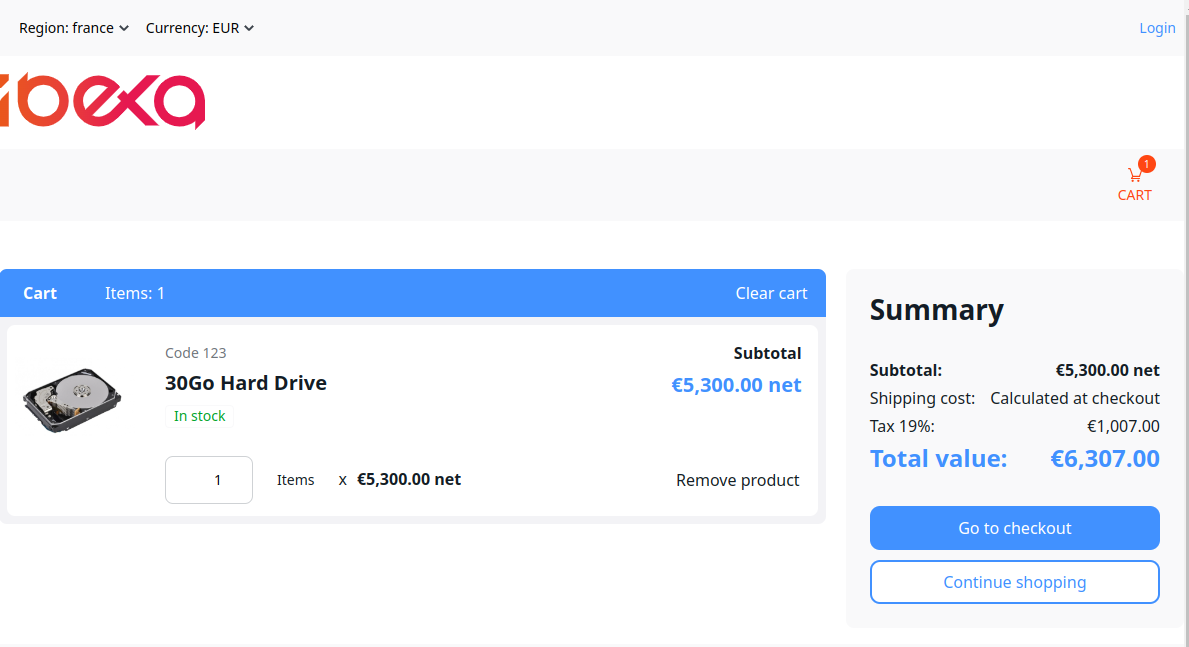Focus the product quantity input field
1189x647 pixels.
209,480
